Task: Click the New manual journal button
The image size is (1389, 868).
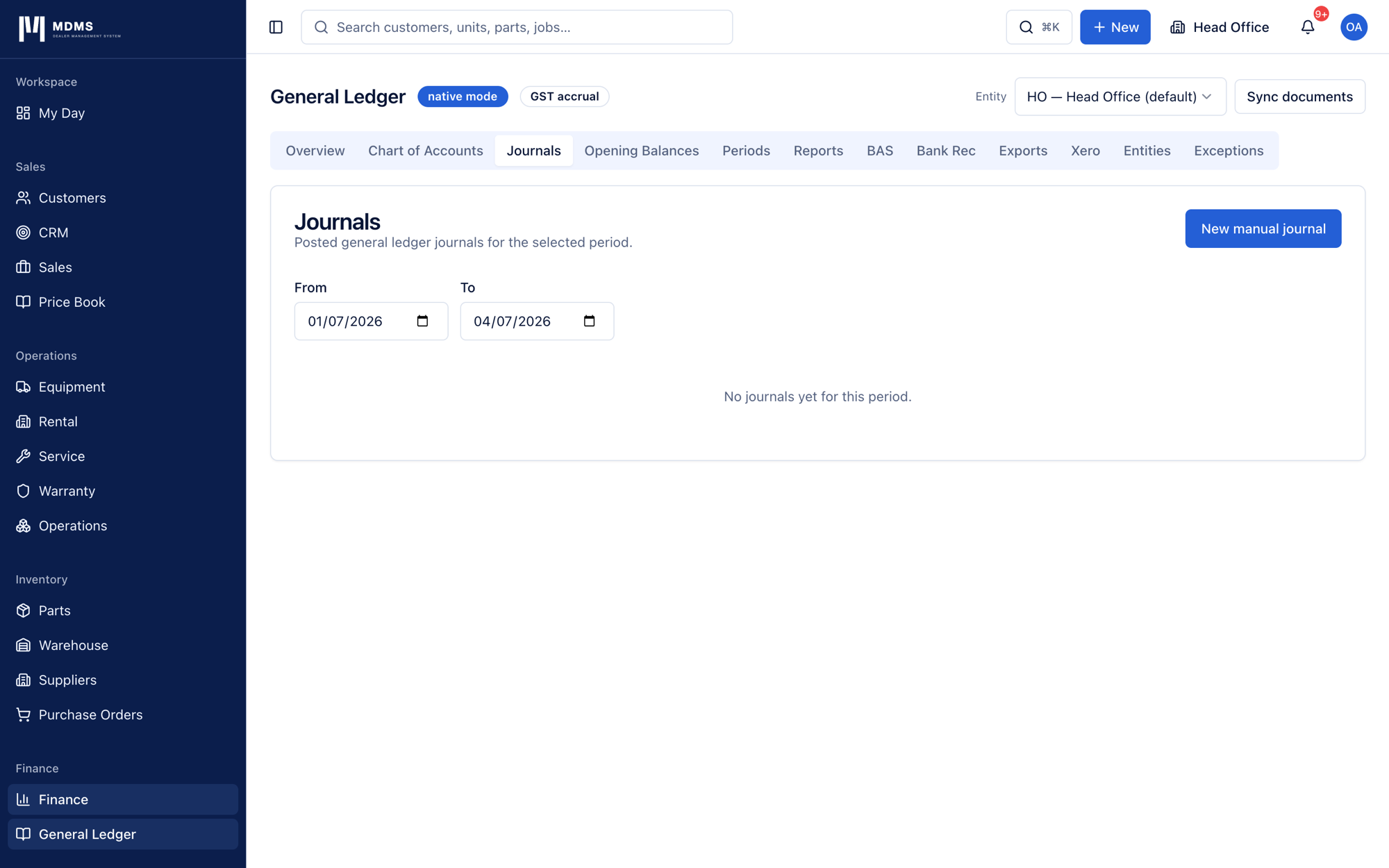Action: point(1263,228)
